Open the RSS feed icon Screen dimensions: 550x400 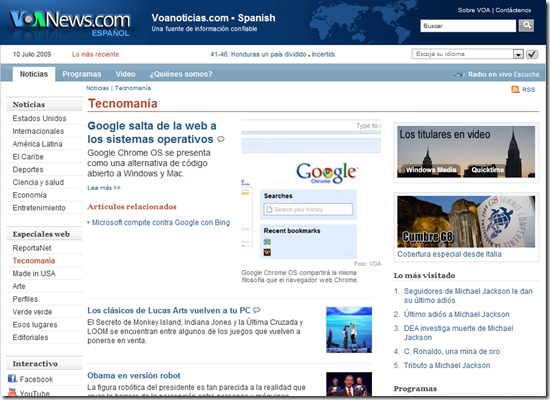pos(515,89)
